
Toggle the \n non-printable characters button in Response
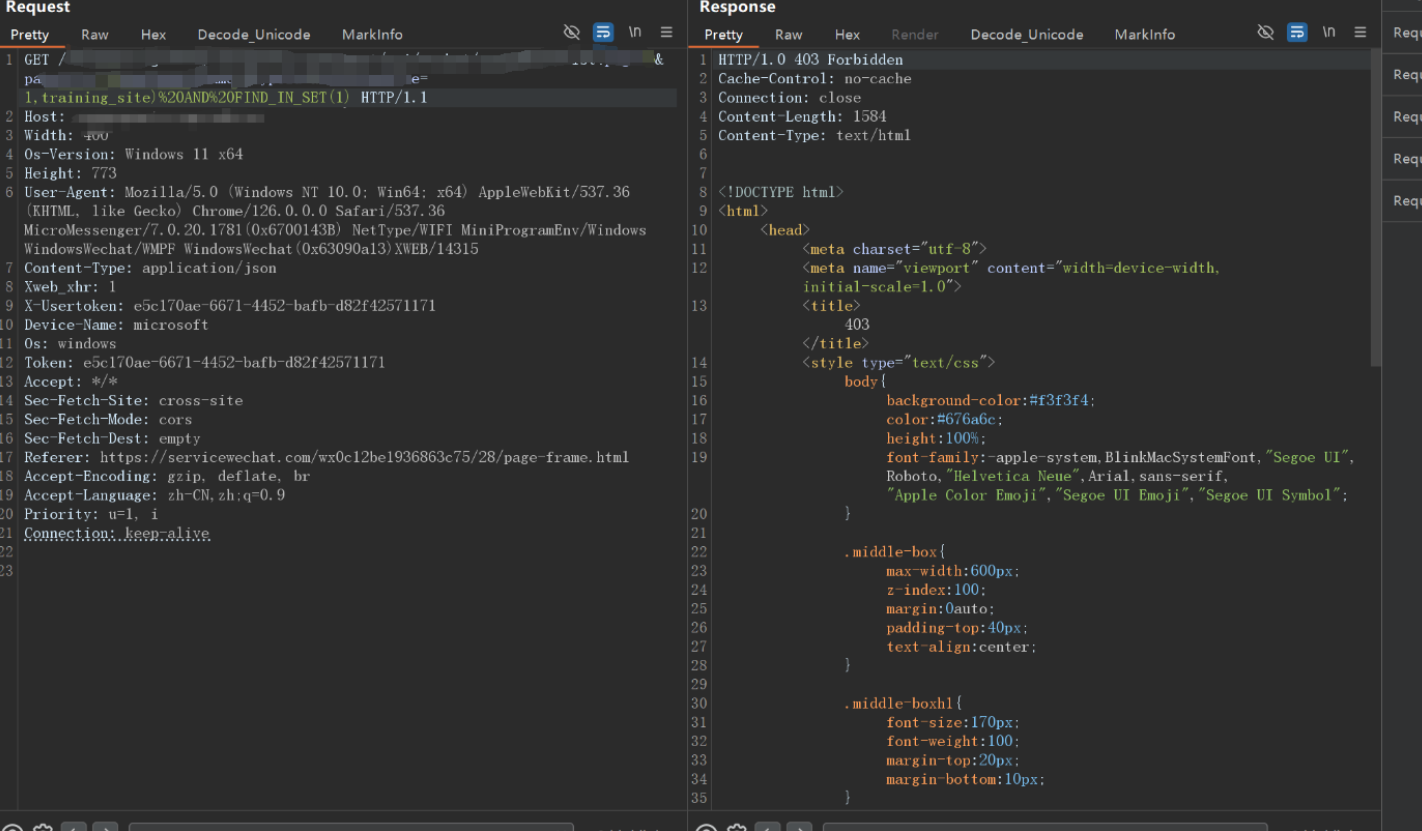click(x=1329, y=32)
